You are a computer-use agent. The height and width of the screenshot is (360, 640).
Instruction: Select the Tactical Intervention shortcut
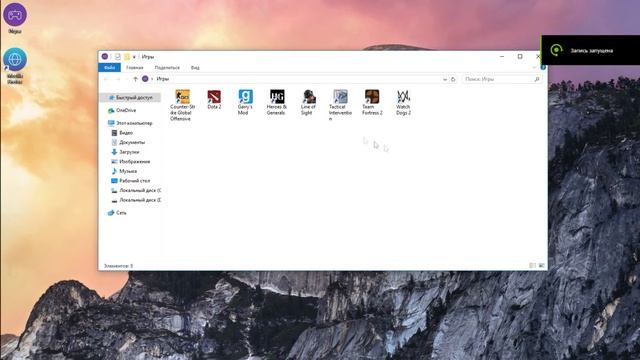click(340, 105)
